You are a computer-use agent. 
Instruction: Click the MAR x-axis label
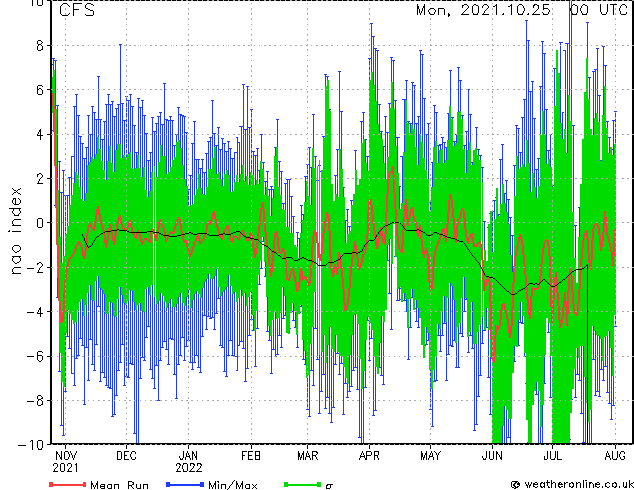pos(308,456)
